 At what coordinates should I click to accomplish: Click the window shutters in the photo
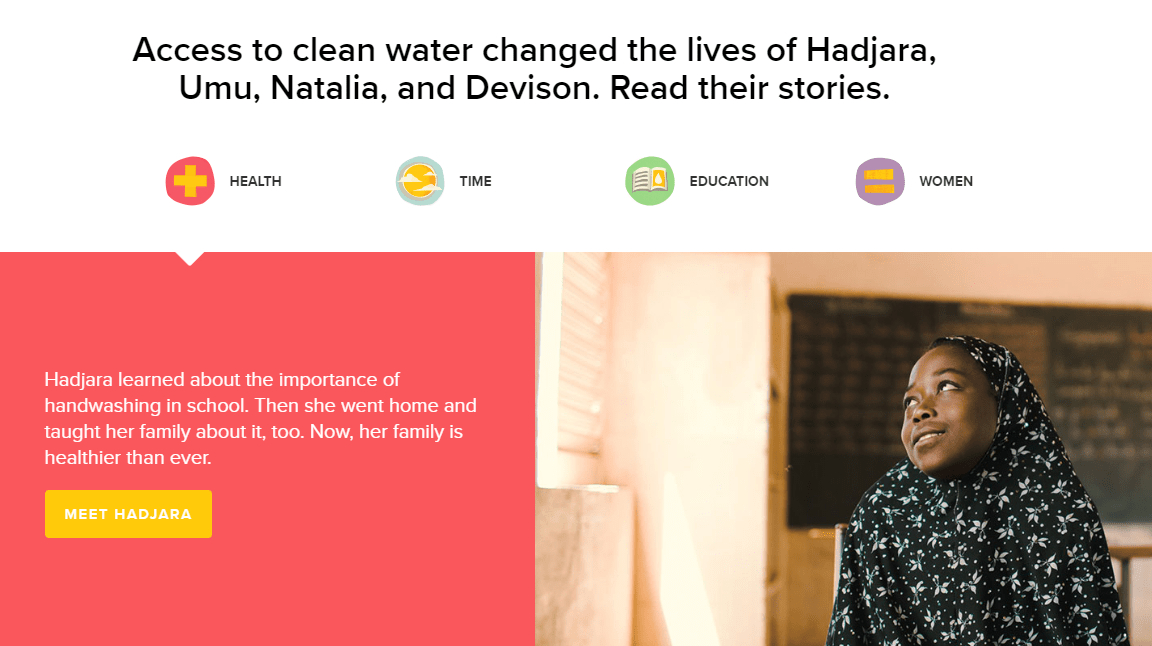point(582,353)
